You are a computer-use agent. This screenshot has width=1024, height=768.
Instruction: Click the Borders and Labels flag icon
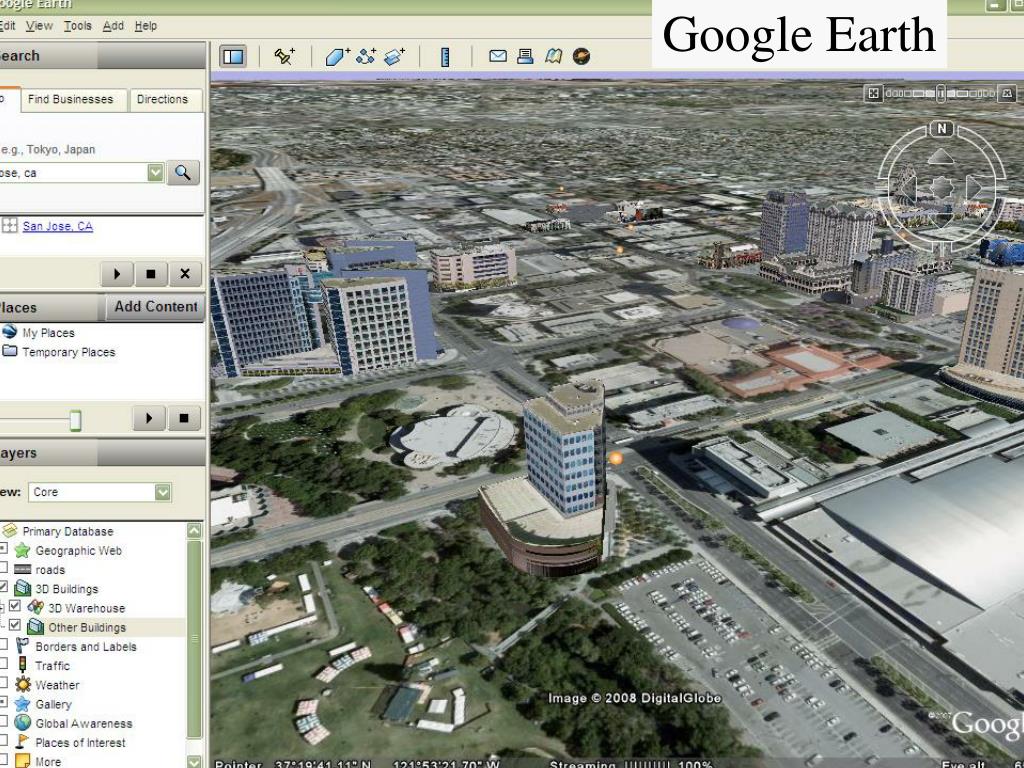(x=22, y=646)
